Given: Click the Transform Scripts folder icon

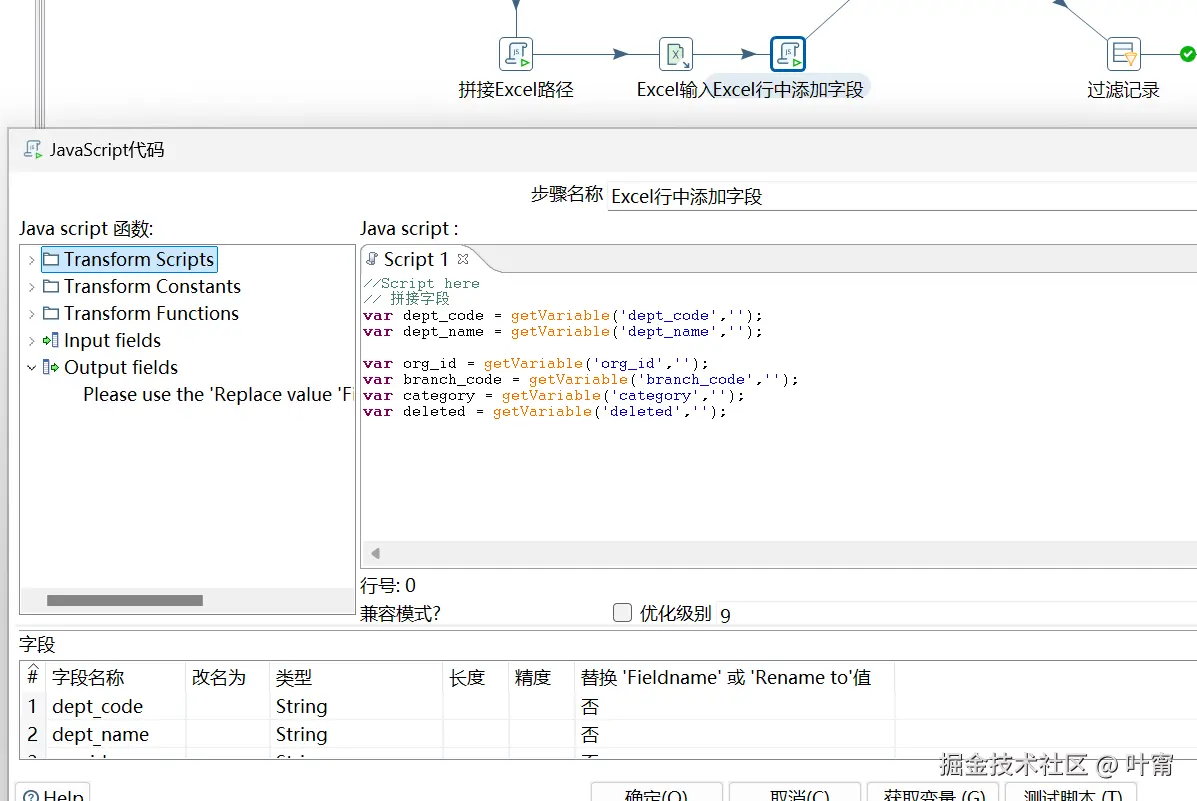Looking at the screenshot, I should click(51, 260).
